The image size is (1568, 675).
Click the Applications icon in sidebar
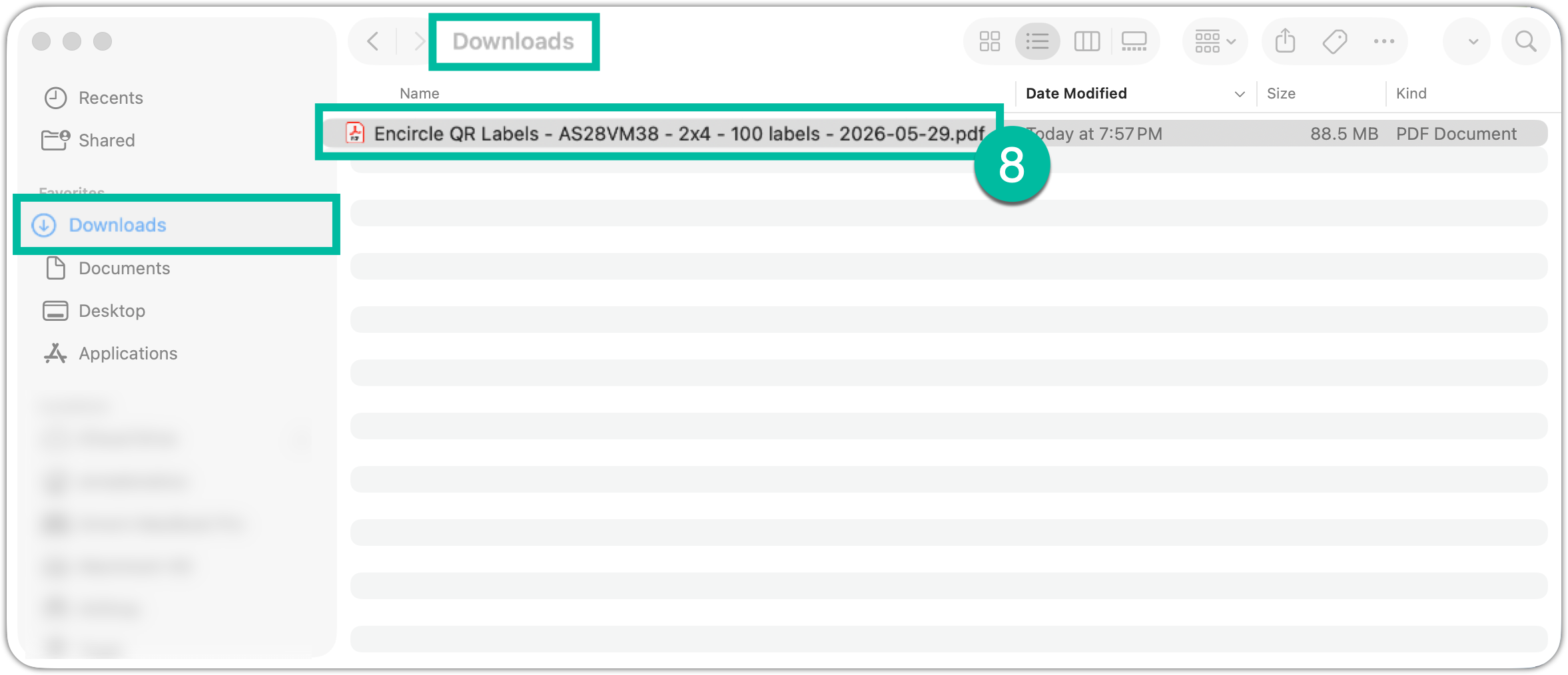coord(55,353)
